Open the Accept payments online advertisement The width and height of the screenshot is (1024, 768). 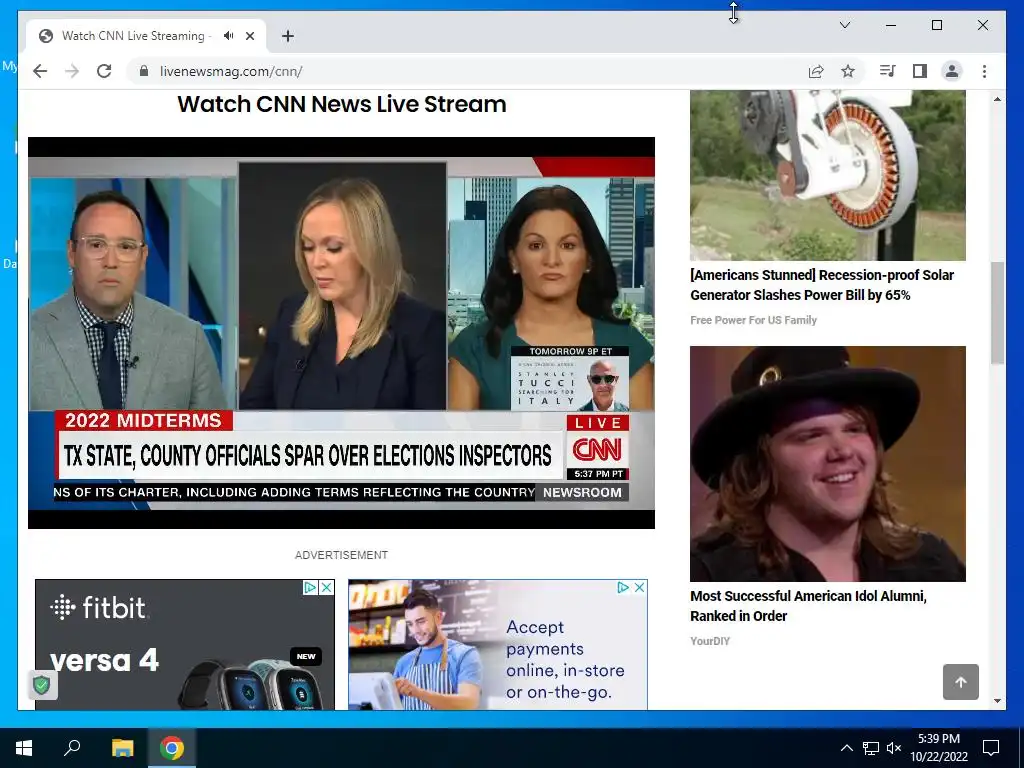[498, 645]
